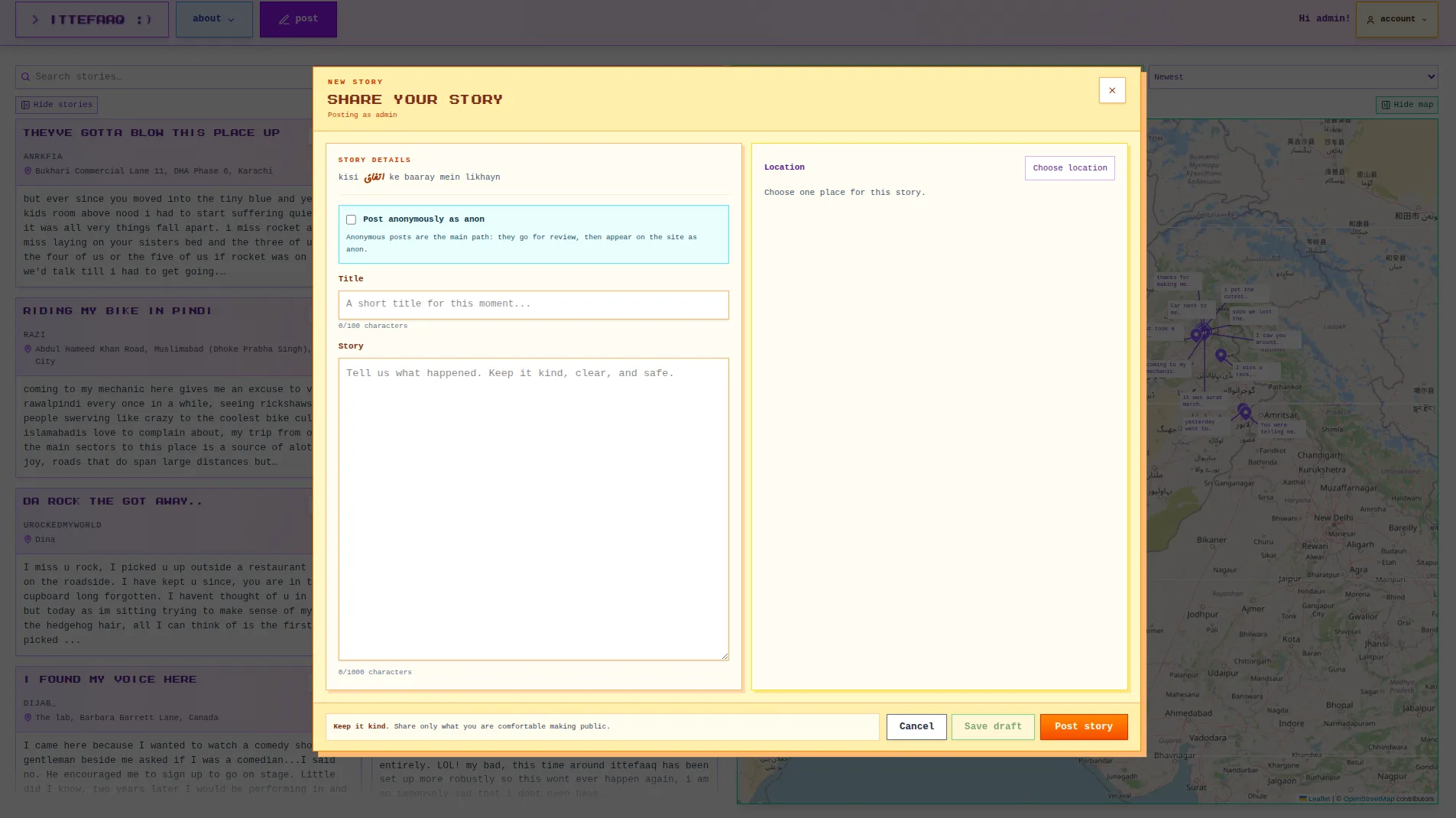
Task: Click the OpenStreetMap attribution link
Action: (1368, 799)
